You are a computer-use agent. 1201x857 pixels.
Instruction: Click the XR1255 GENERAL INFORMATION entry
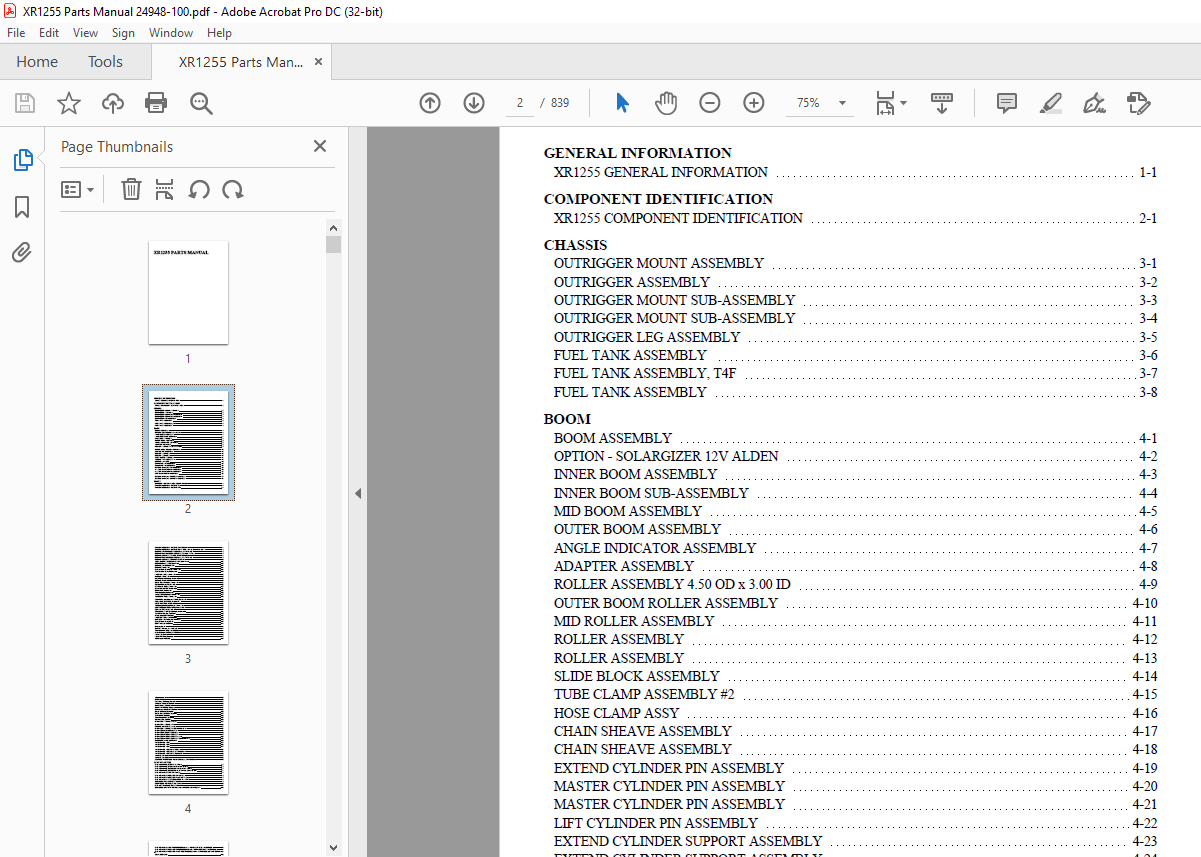tap(855, 172)
